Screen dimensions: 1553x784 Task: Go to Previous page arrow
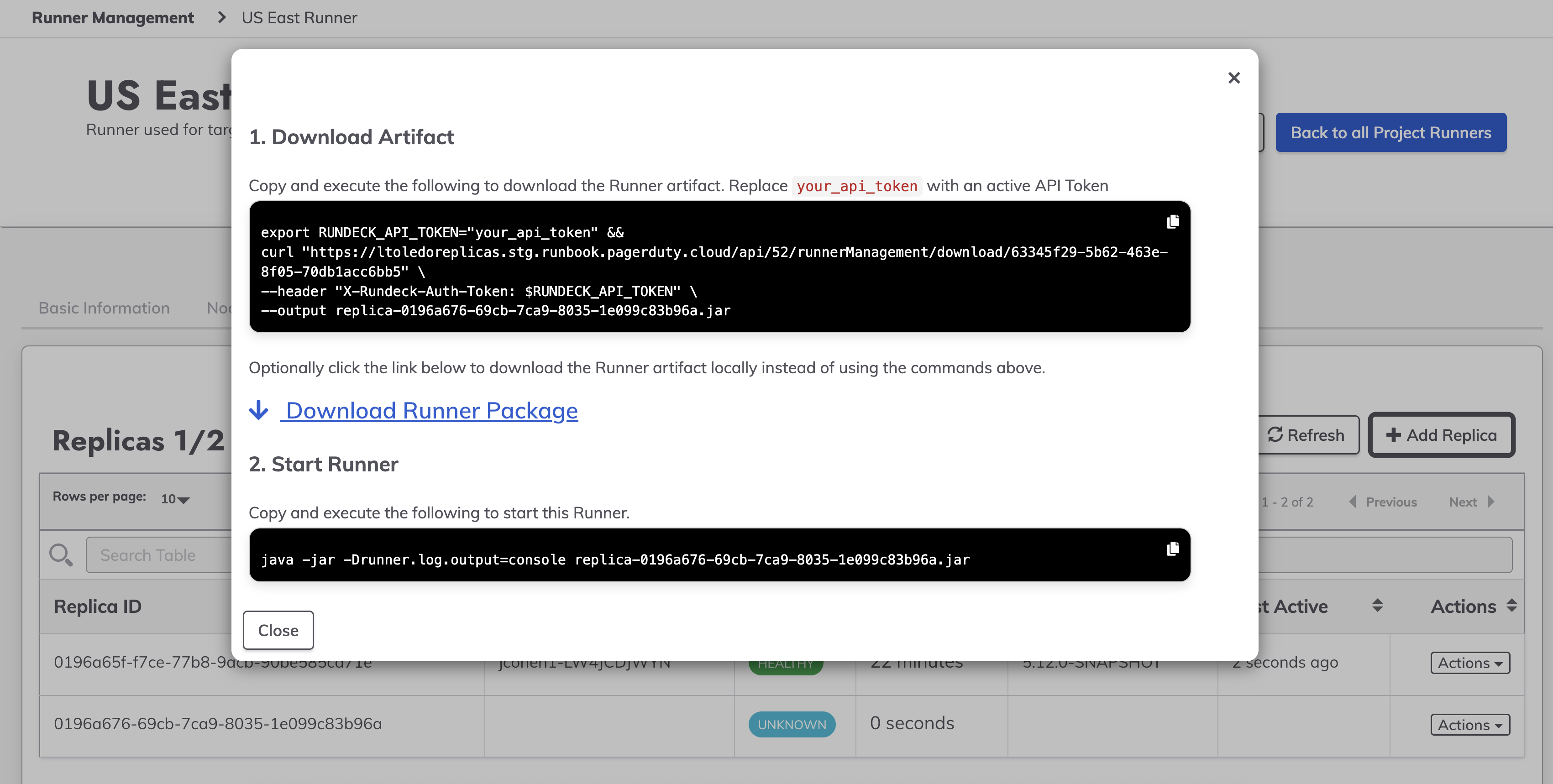pos(1353,502)
